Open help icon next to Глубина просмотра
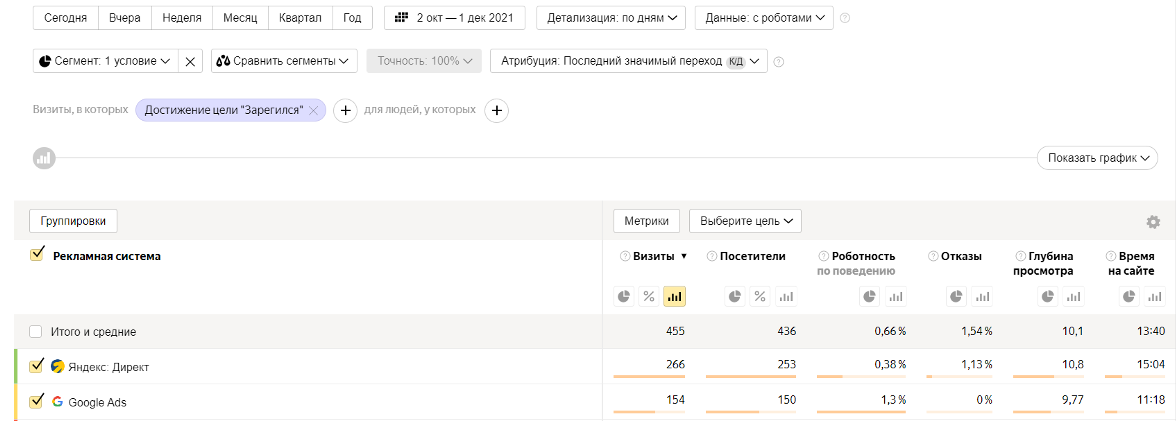This screenshot has height=427, width=1176. 1019,257
